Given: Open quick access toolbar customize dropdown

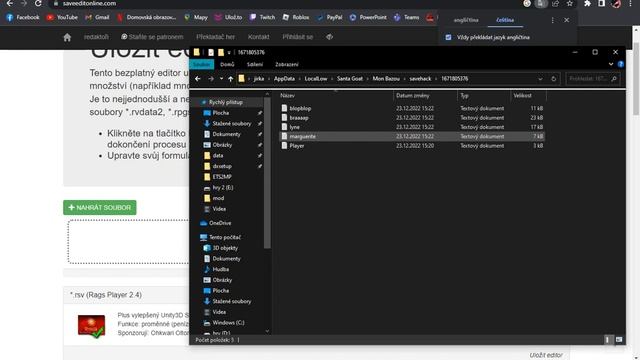Looking at the screenshot, I should tap(229, 52).
